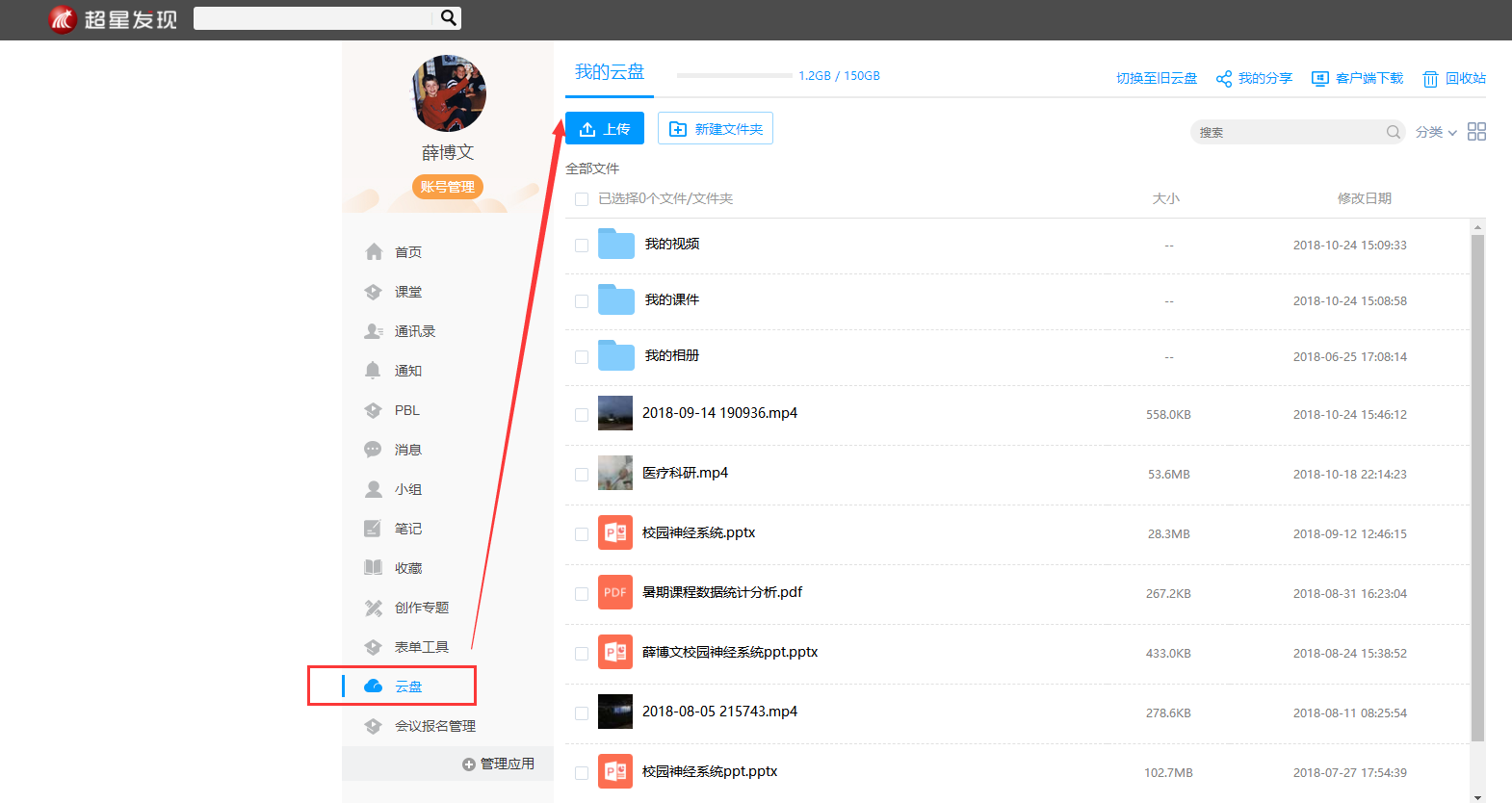
Task: Open 账号管理 account management
Action: pos(448,187)
